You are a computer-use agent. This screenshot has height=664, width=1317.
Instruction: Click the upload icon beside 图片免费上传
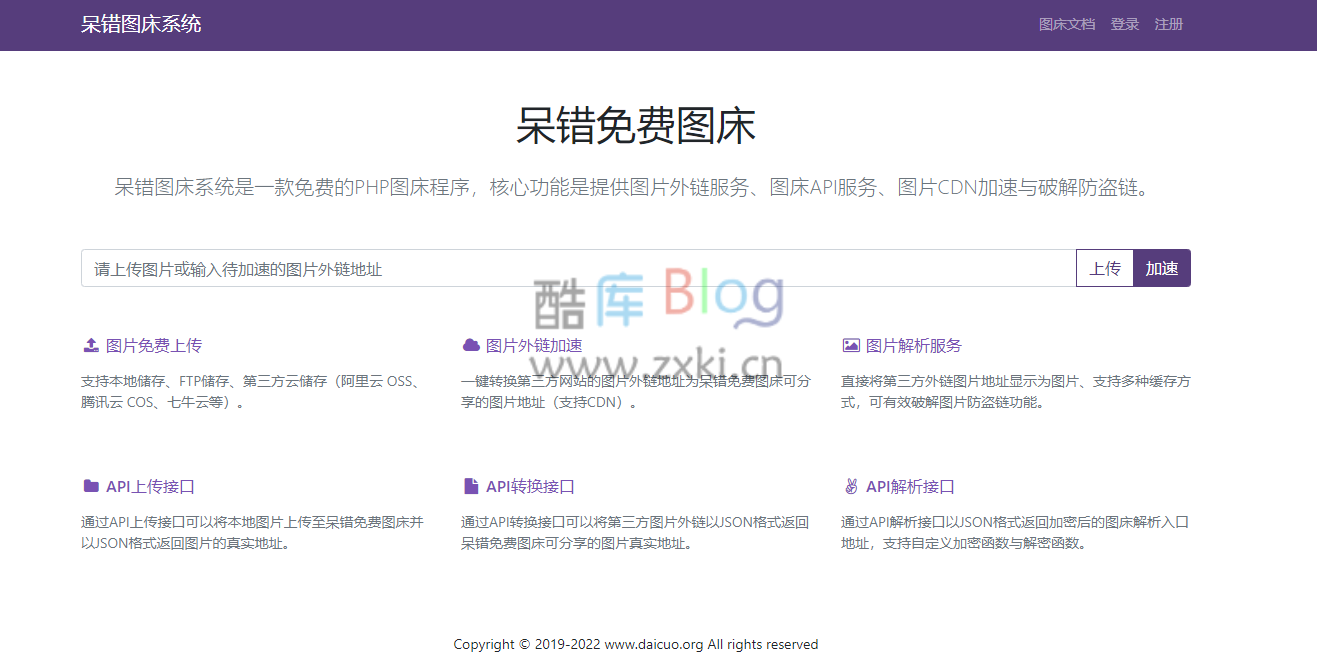[90, 344]
